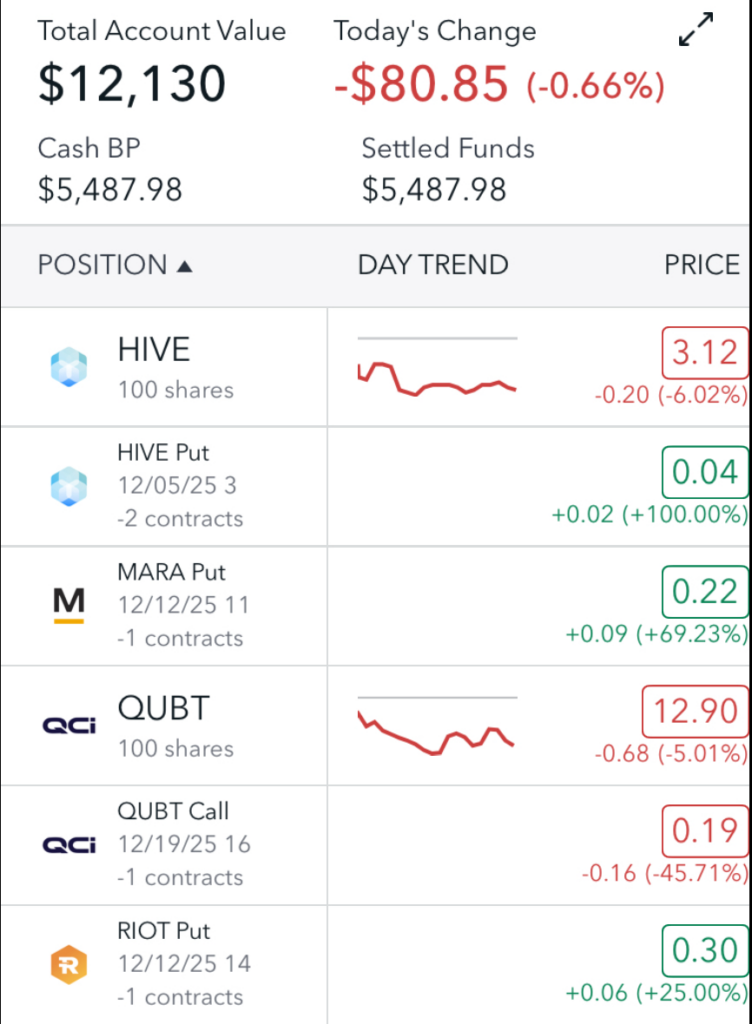The image size is (752, 1024).
Task: Sort by the POSITION column header
Action: tap(114, 265)
